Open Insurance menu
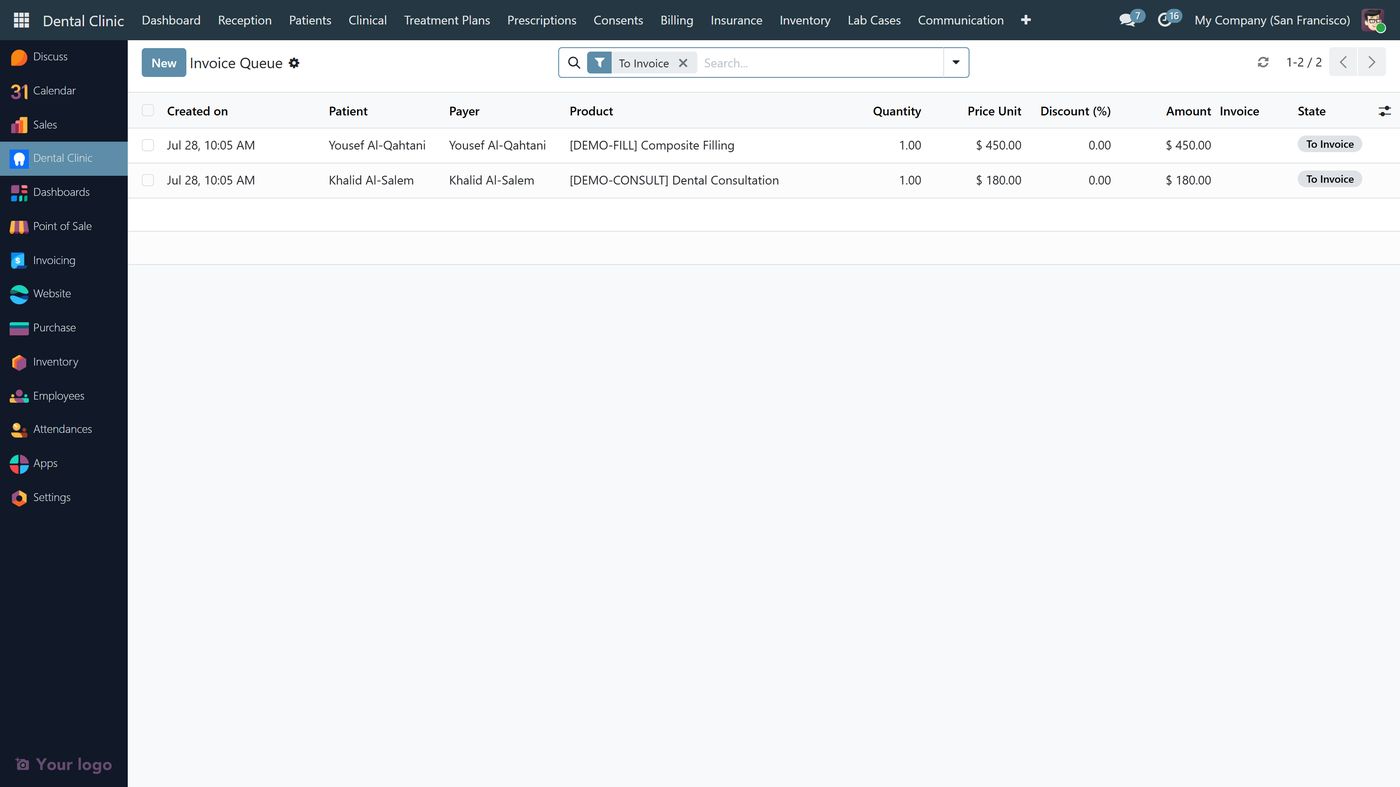Viewport: 1400px width, 787px height. pyautogui.click(x=736, y=20)
